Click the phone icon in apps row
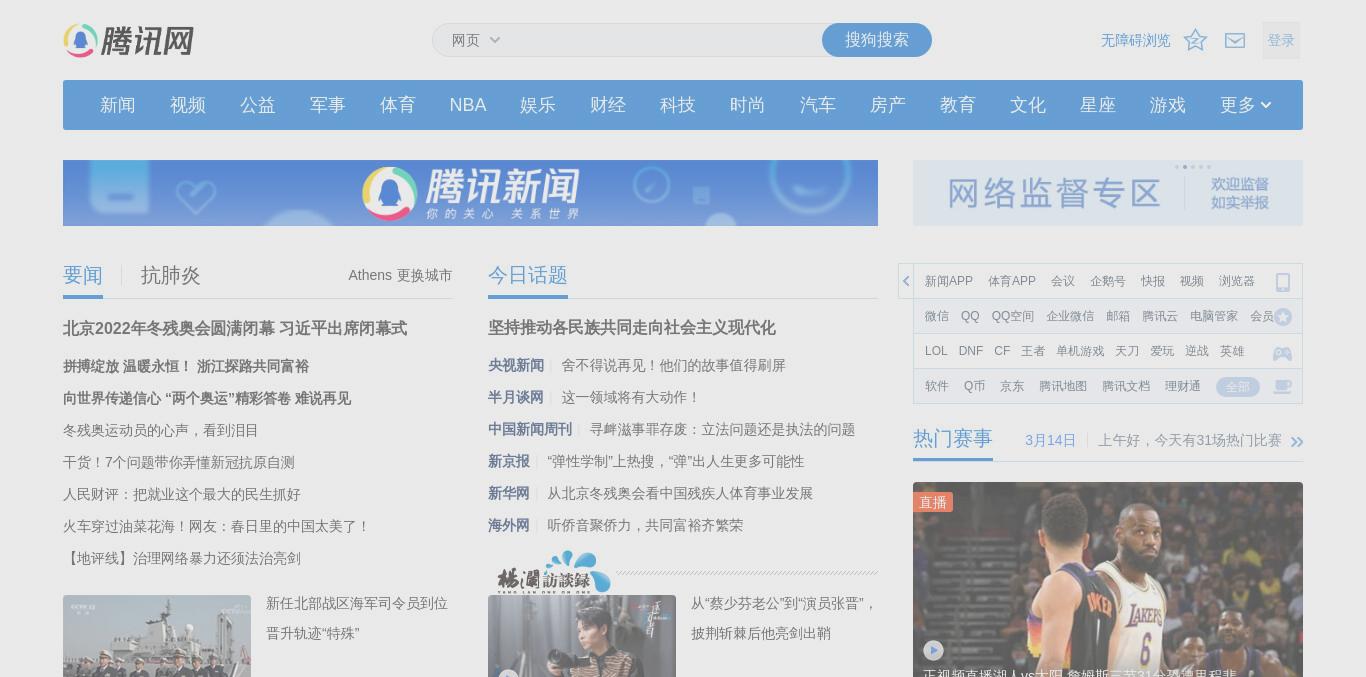The image size is (1366, 677). pyautogui.click(x=1283, y=282)
